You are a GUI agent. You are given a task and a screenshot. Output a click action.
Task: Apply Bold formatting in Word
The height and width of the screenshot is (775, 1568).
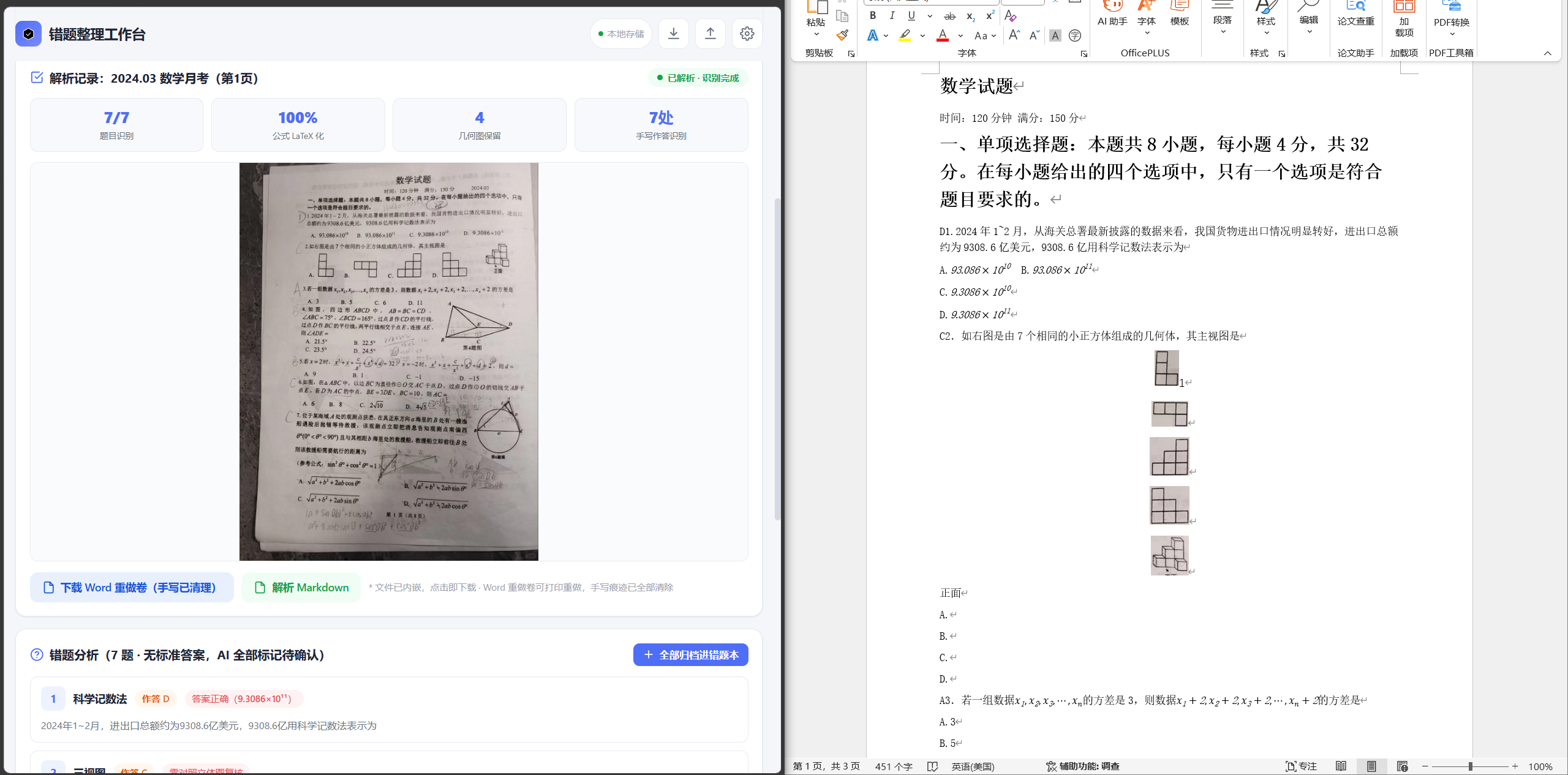pyautogui.click(x=873, y=16)
